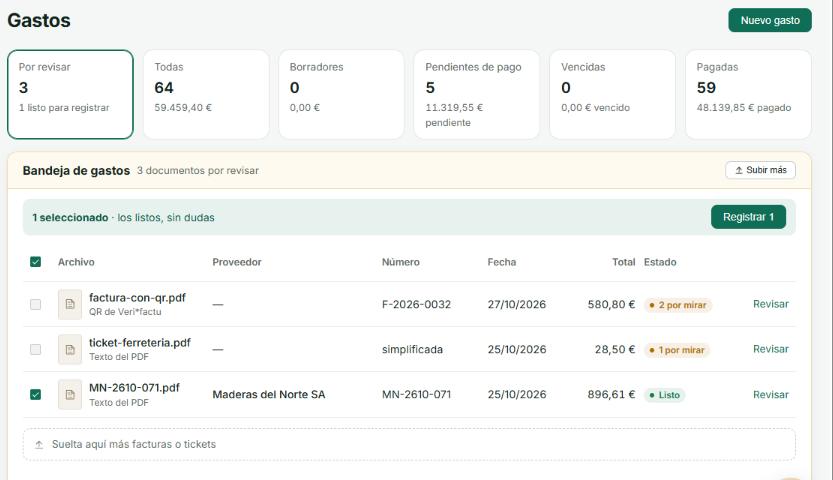Screen dimensions: 833x480
Task: Check the factura-con-qr.pdf row checkbox
Action: (36, 304)
